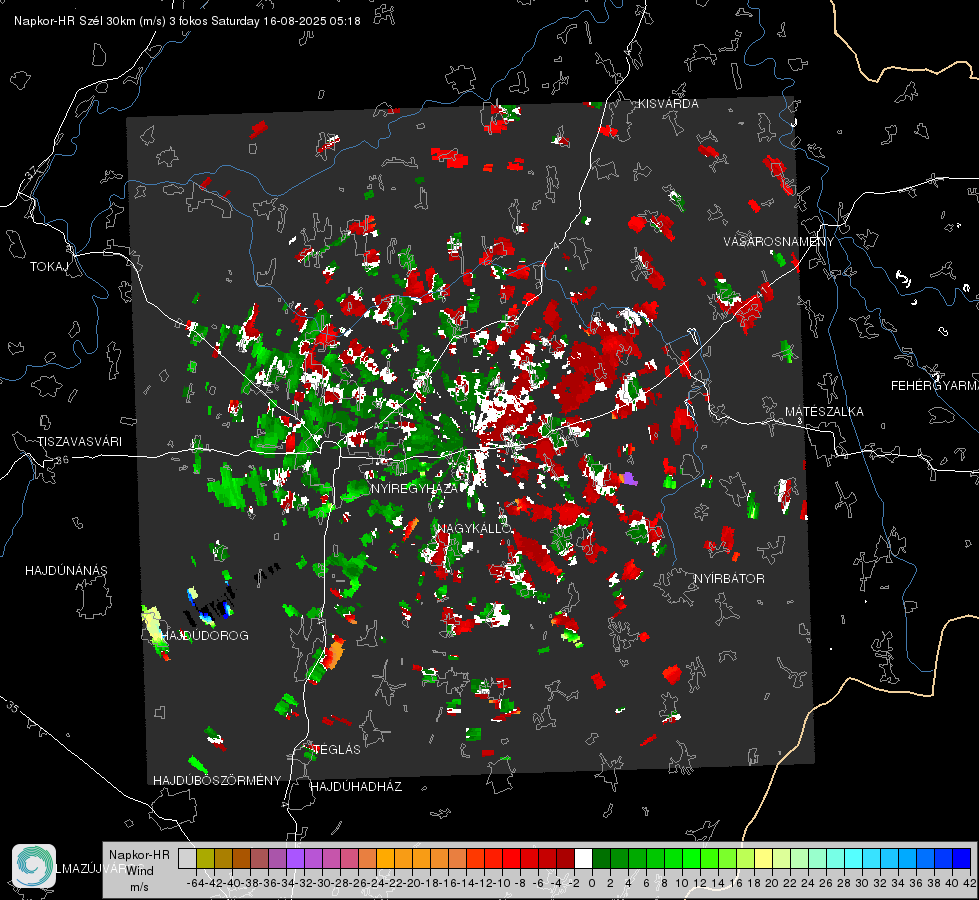
Task: Pick the deep blue swatch between 40 and 42
Action: click(962, 859)
